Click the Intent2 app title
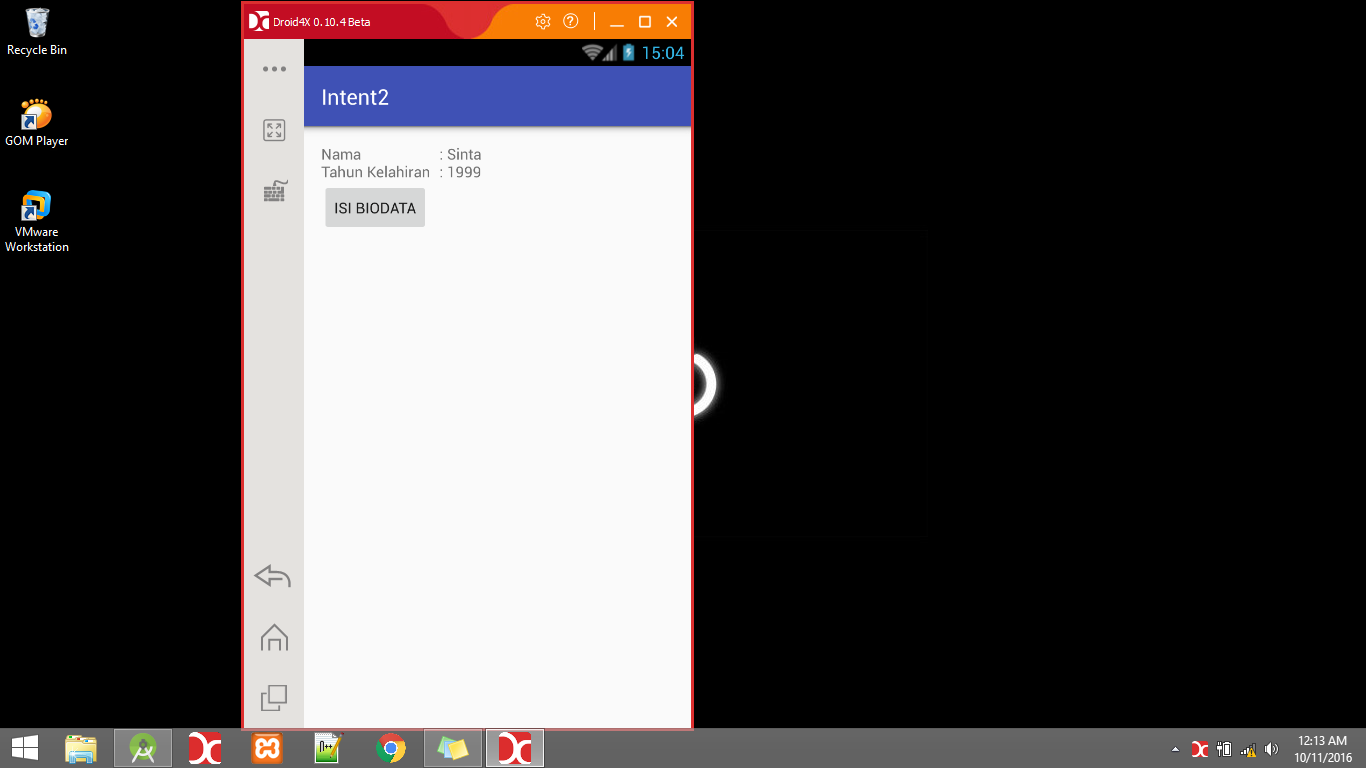 [355, 97]
